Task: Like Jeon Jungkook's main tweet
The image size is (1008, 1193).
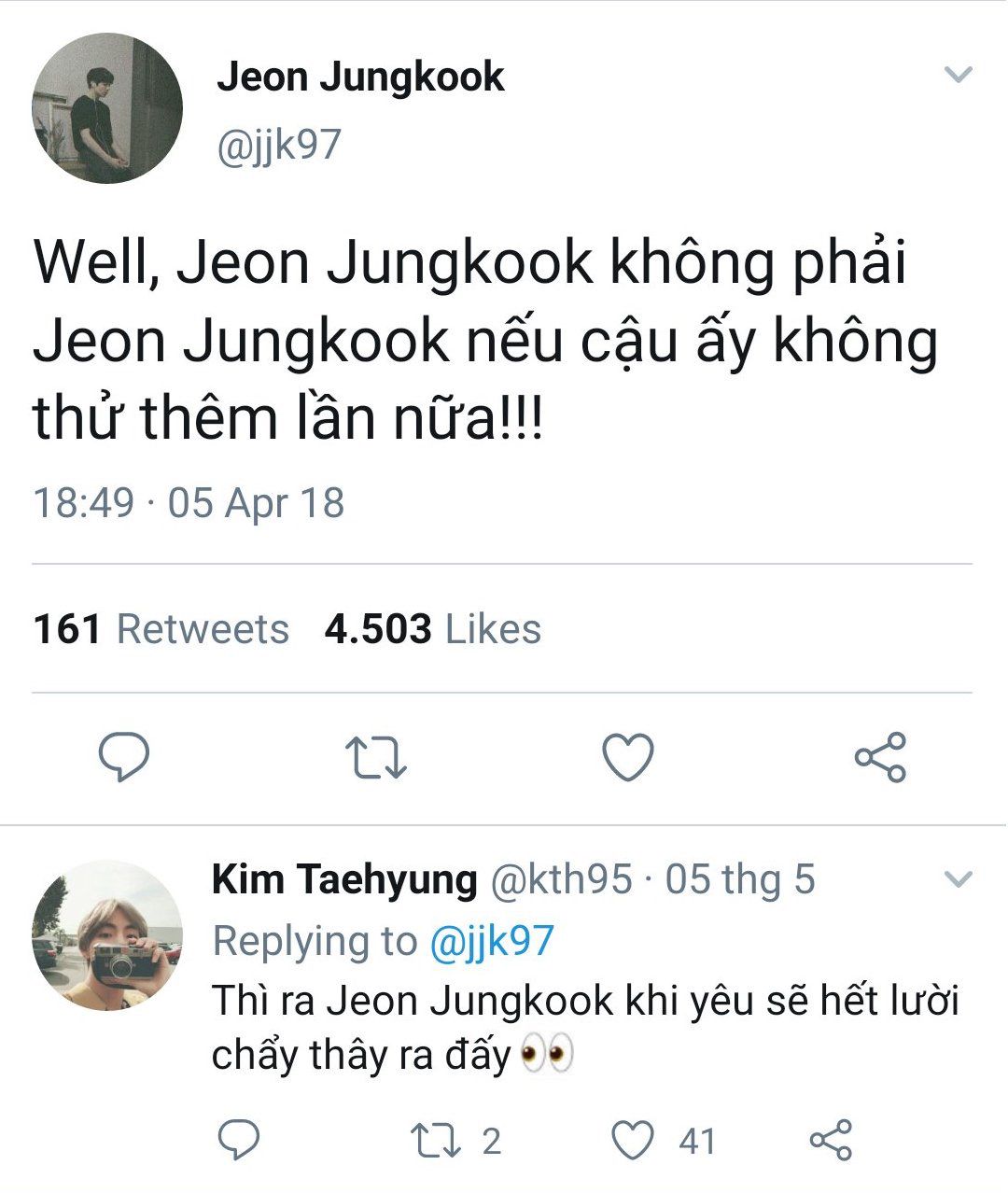Action: [627, 756]
